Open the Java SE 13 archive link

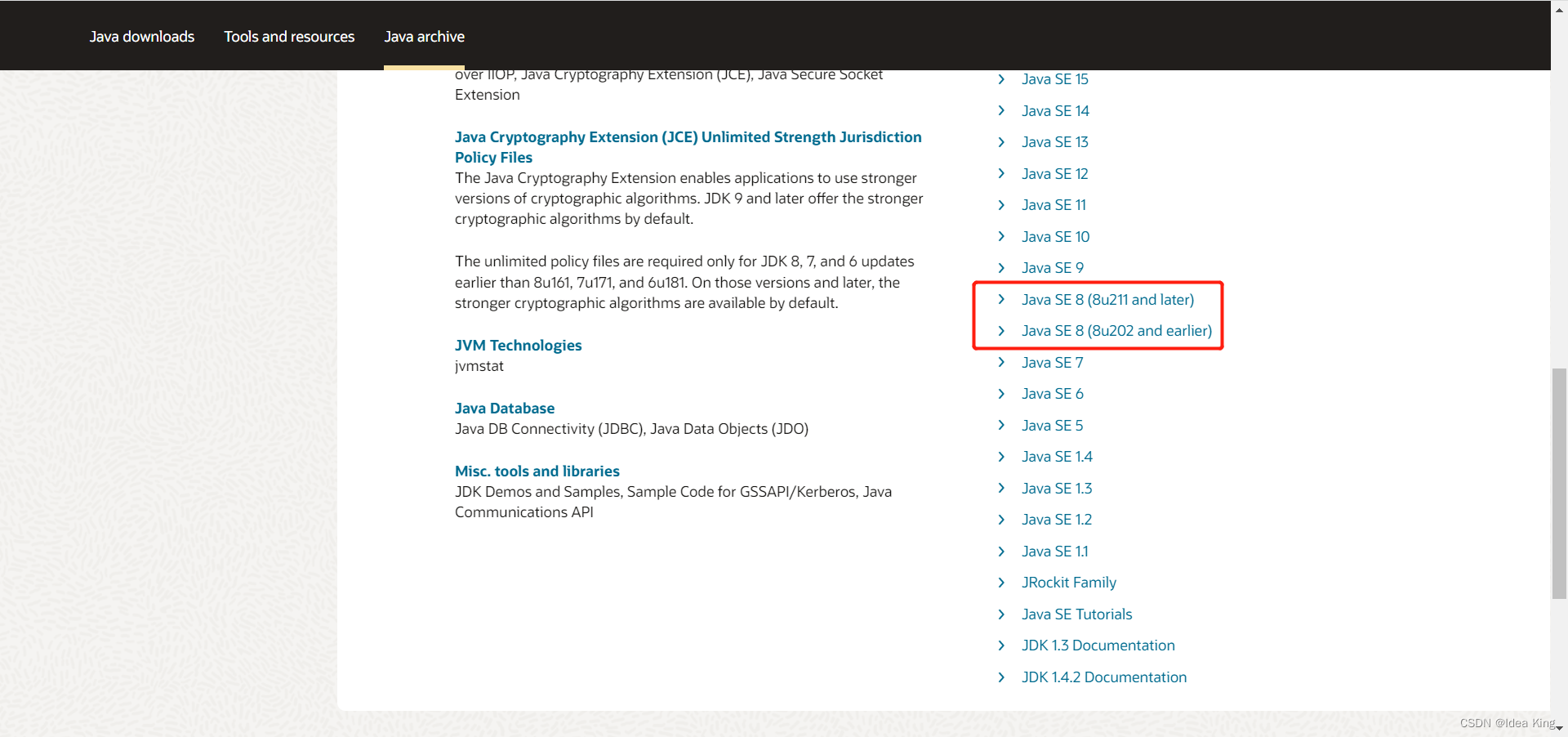pyautogui.click(x=1054, y=142)
